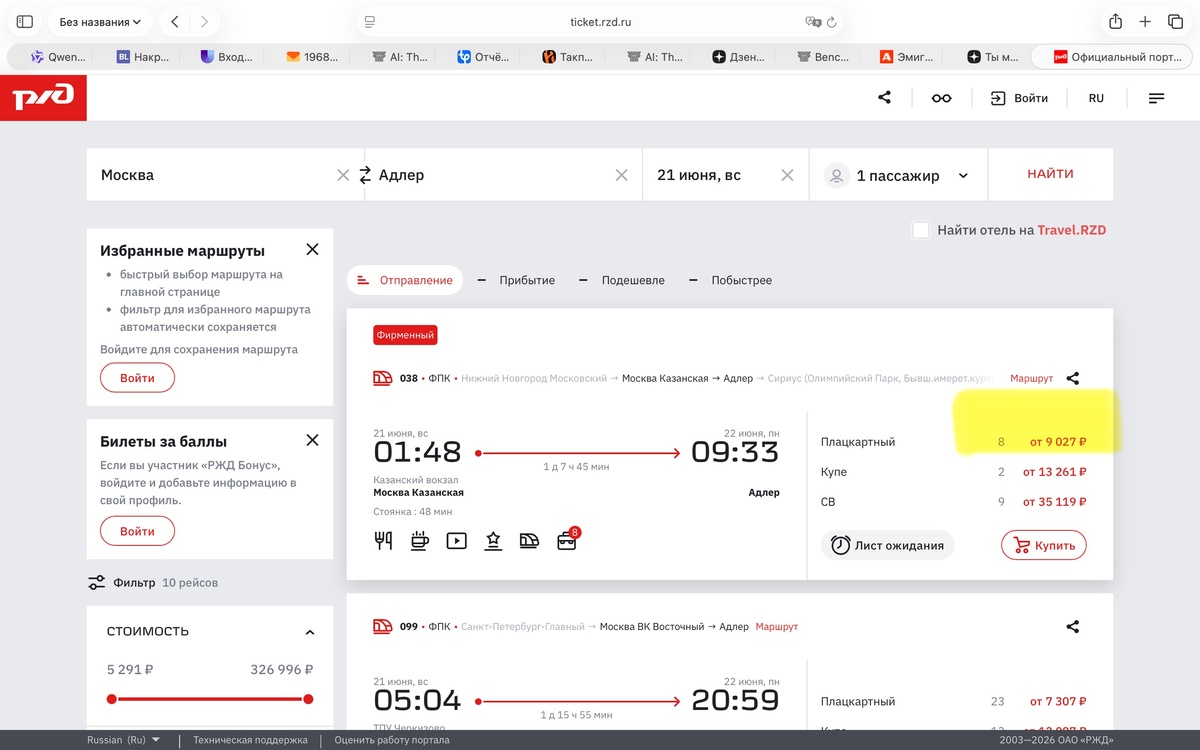Click the maximum price slider handle
The image size is (1200, 750).
308,699
